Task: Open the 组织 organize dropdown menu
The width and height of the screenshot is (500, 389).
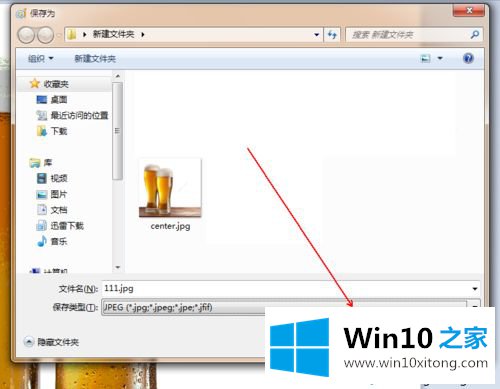Action: pos(41,59)
